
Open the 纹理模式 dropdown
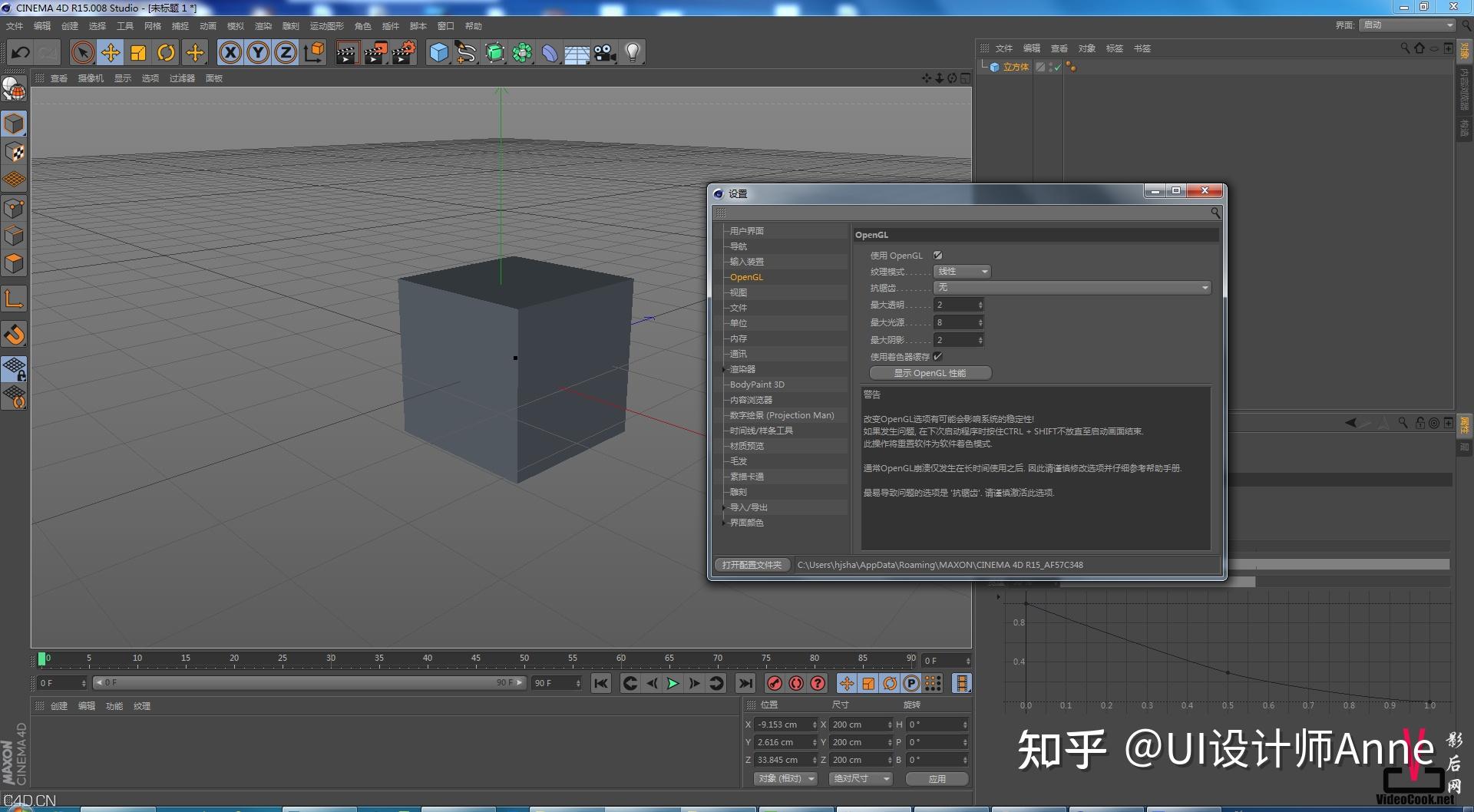click(962, 272)
